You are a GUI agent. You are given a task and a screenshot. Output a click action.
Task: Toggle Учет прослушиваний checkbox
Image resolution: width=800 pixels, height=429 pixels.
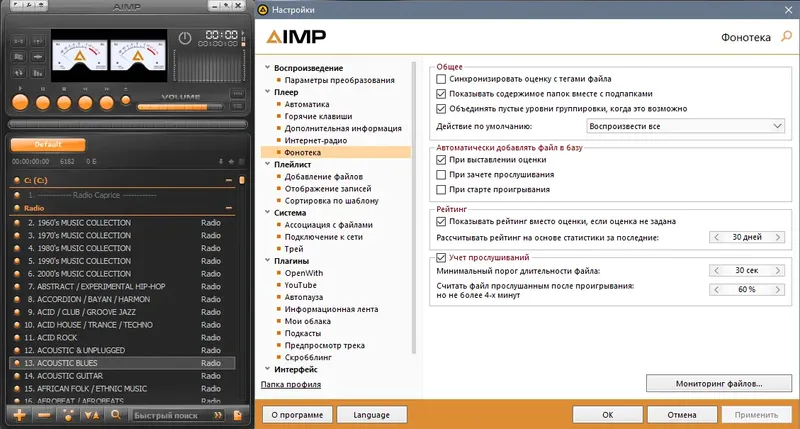[441, 258]
